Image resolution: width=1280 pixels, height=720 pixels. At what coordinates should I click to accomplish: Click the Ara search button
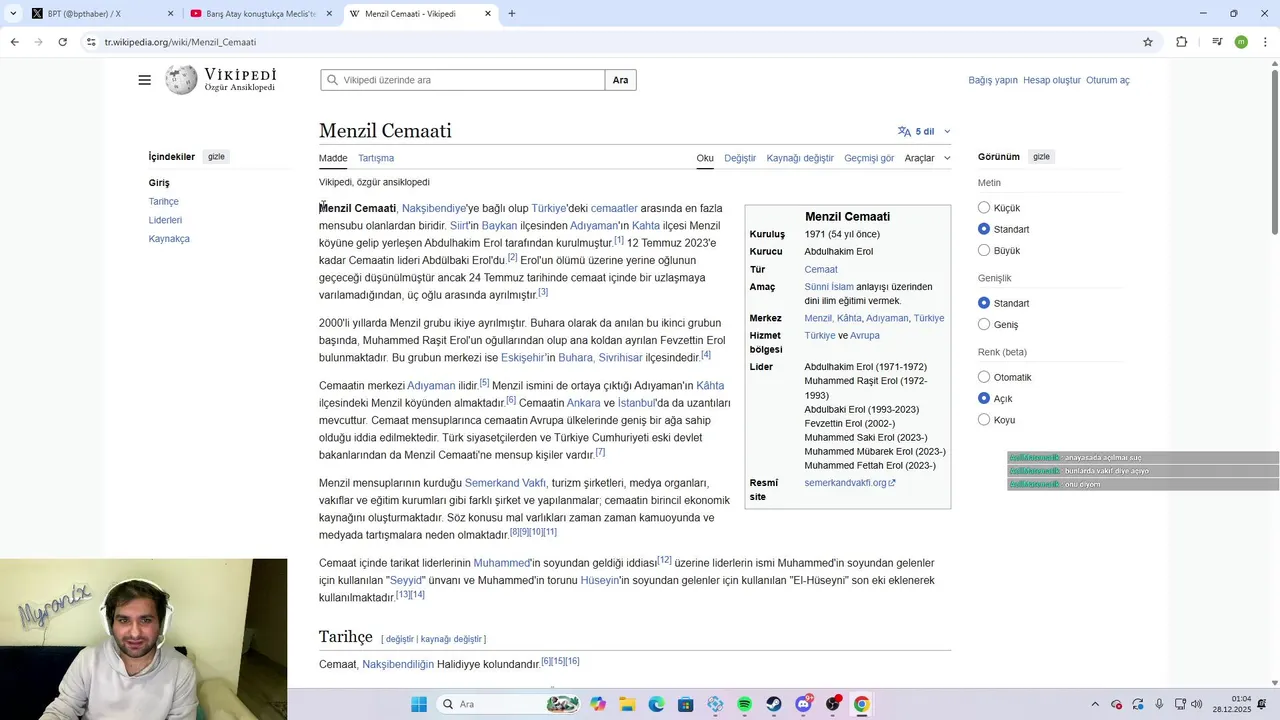[621, 80]
